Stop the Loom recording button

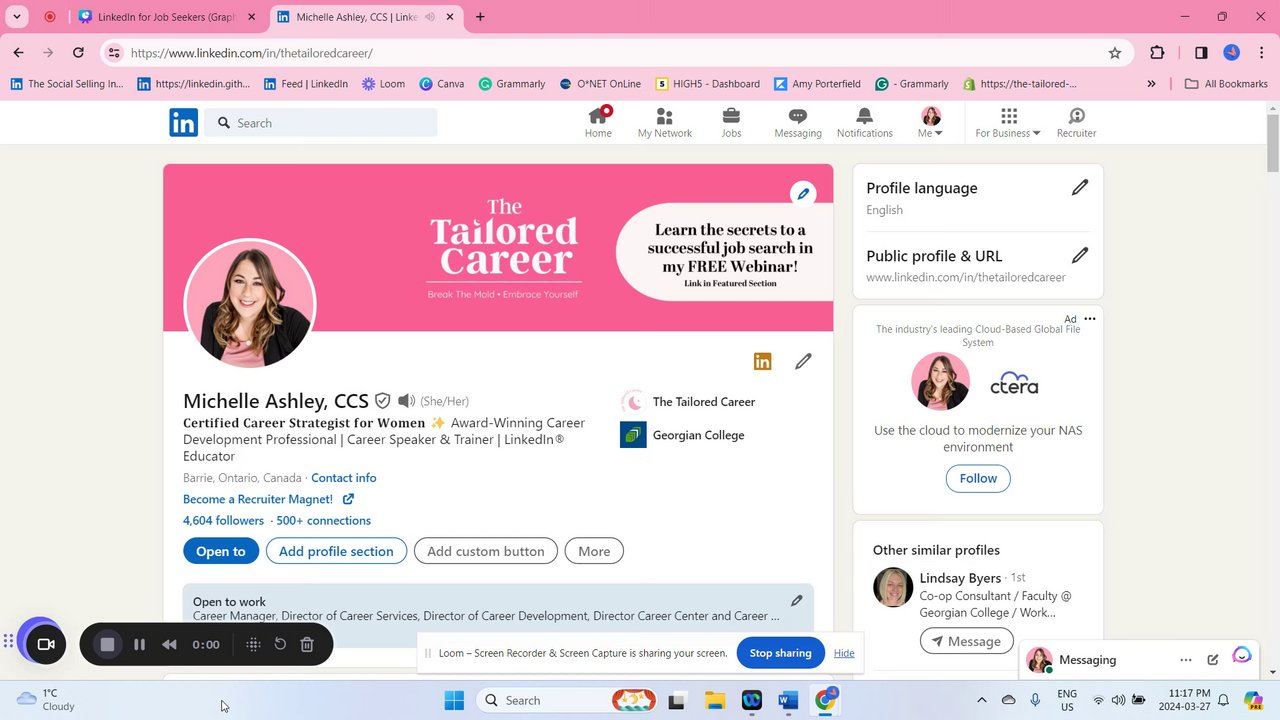point(108,645)
